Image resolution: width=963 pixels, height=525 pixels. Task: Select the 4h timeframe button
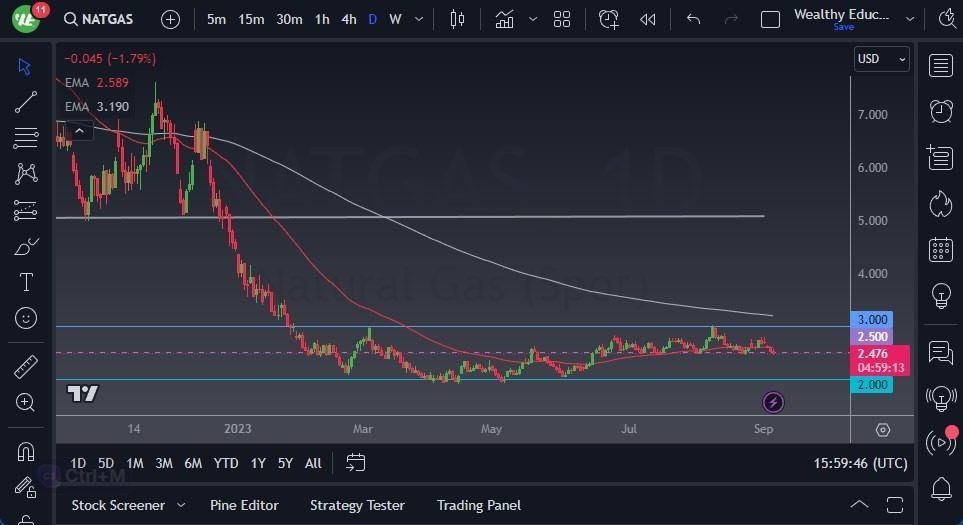pyautogui.click(x=349, y=20)
